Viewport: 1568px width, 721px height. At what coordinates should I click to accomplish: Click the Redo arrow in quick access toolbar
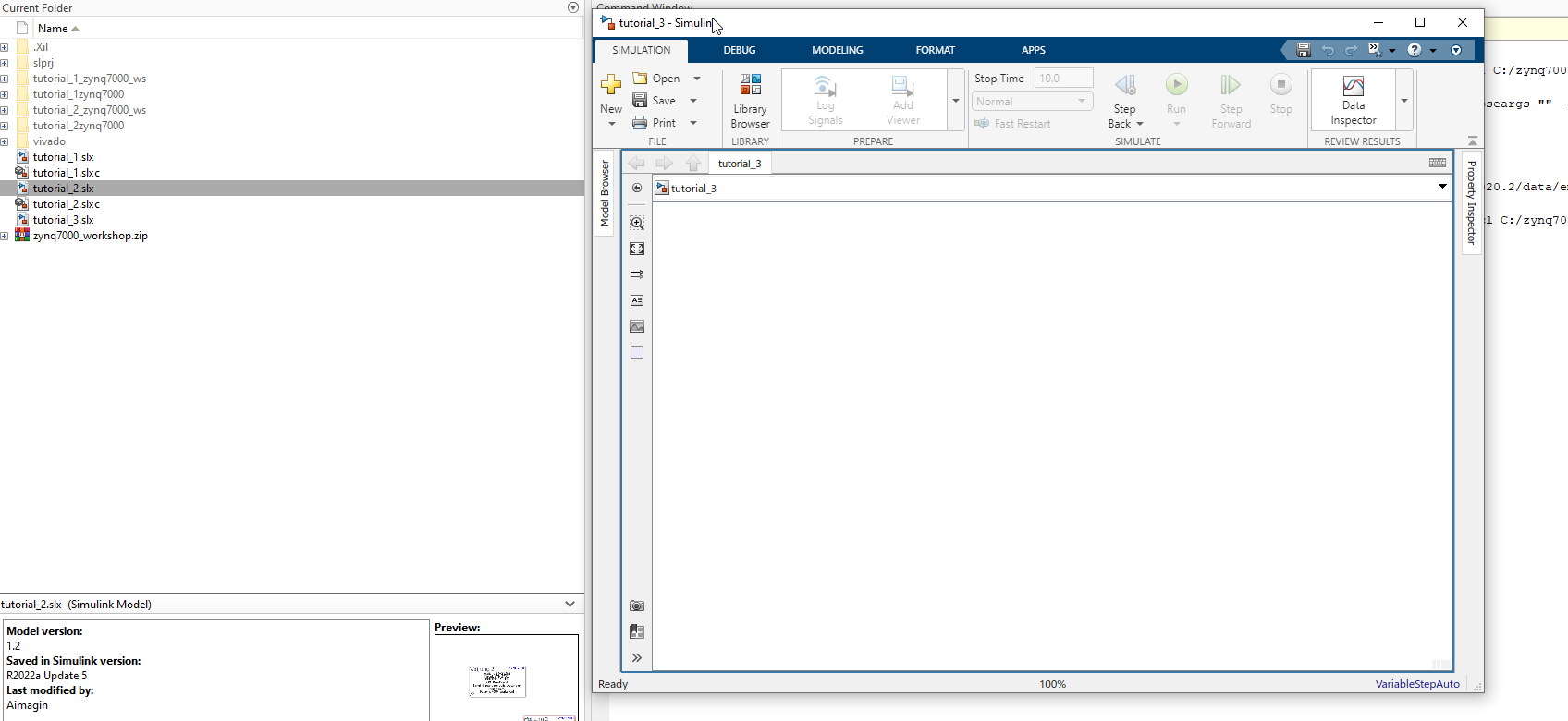[x=1351, y=50]
